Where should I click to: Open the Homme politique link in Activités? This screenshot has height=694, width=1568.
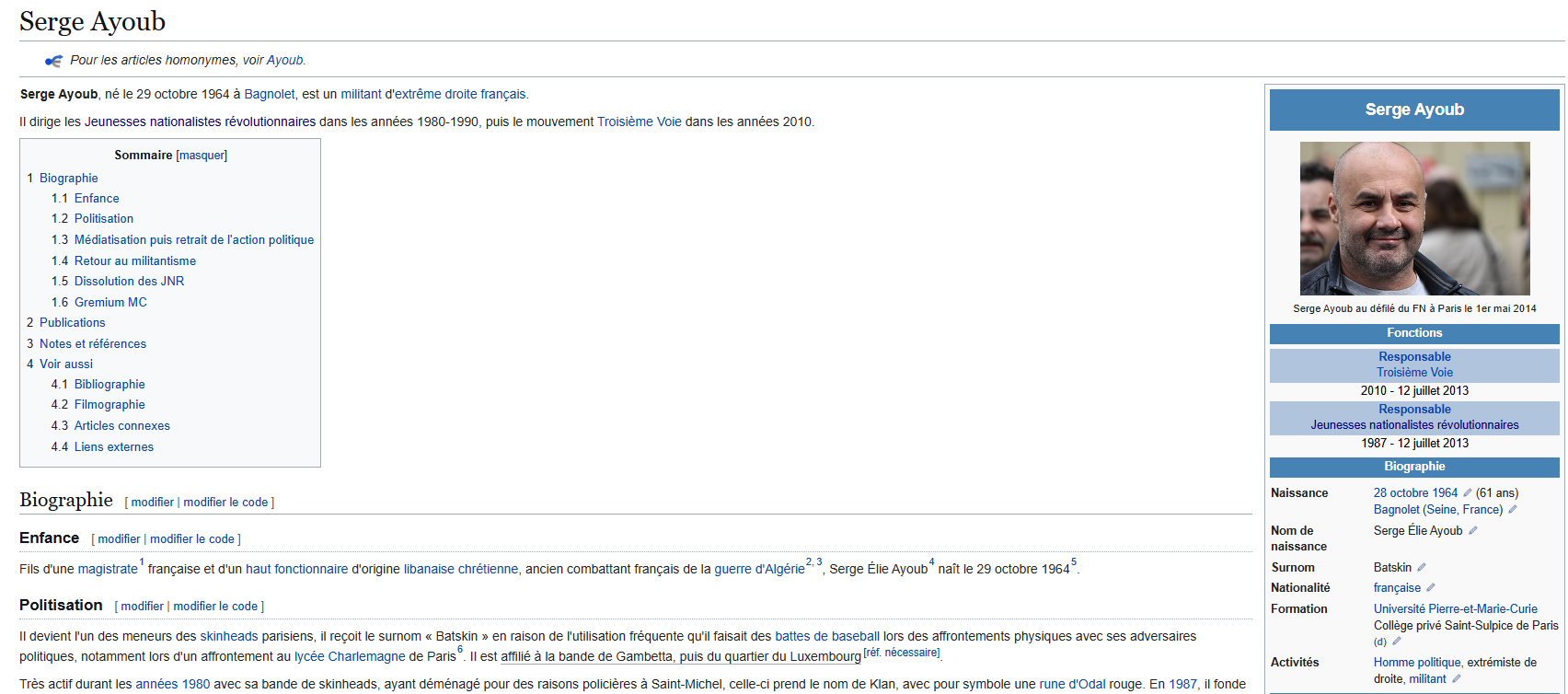click(x=1417, y=663)
